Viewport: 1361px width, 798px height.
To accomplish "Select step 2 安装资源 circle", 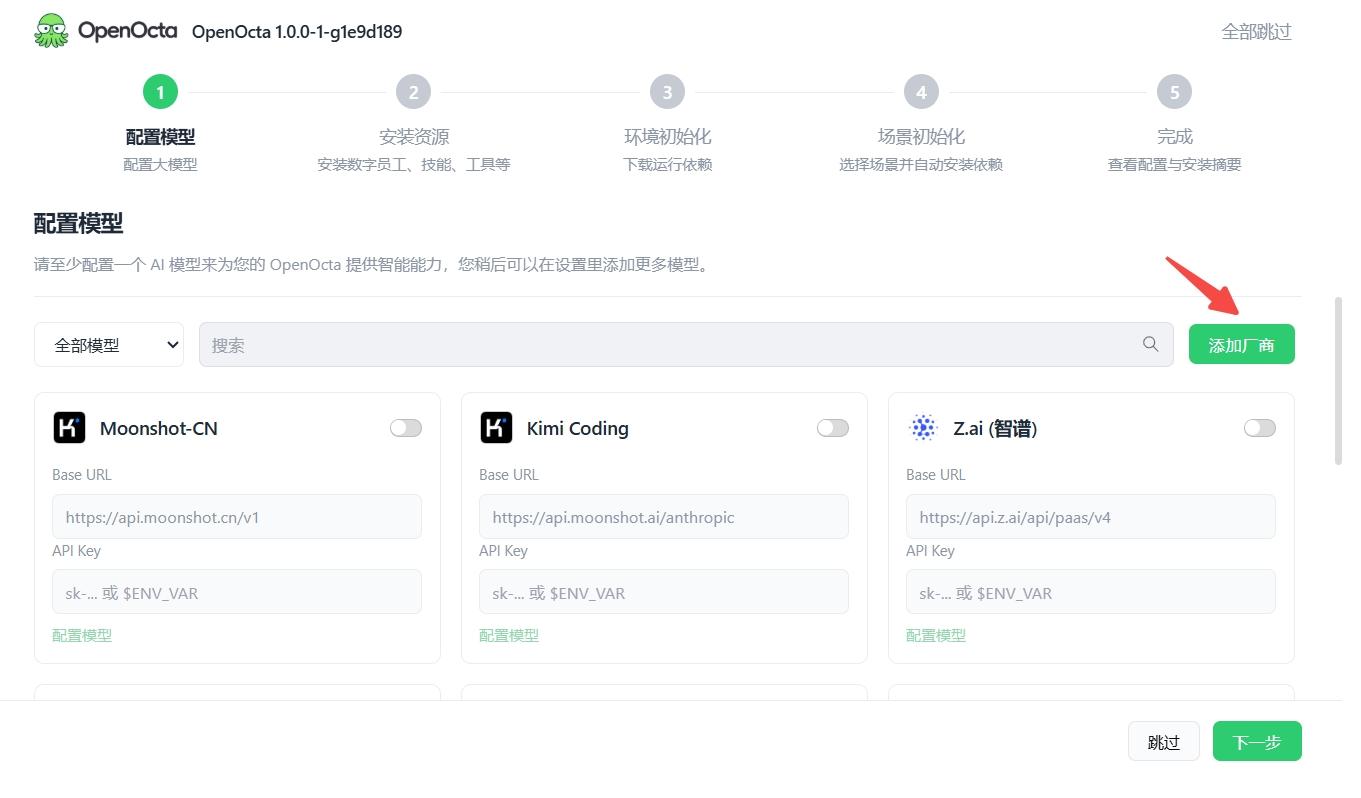I will point(413,92).
